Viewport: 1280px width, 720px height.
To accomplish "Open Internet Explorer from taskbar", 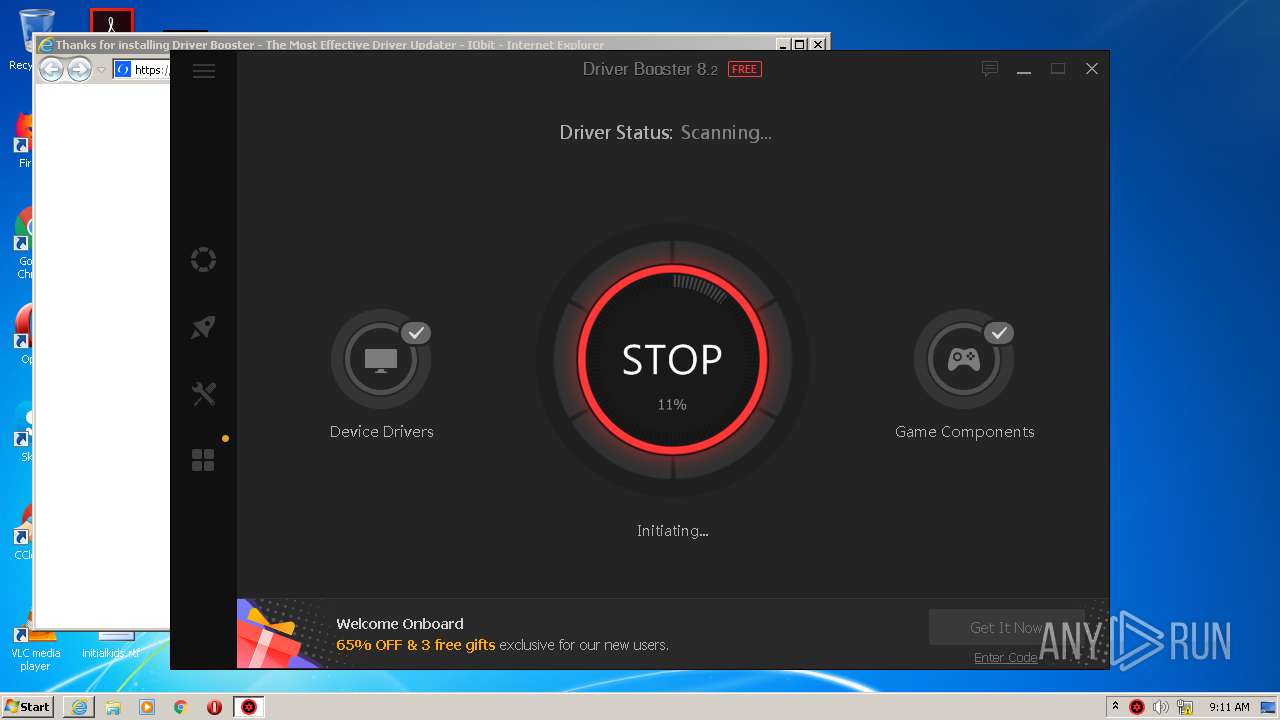I will coord(79,707).
